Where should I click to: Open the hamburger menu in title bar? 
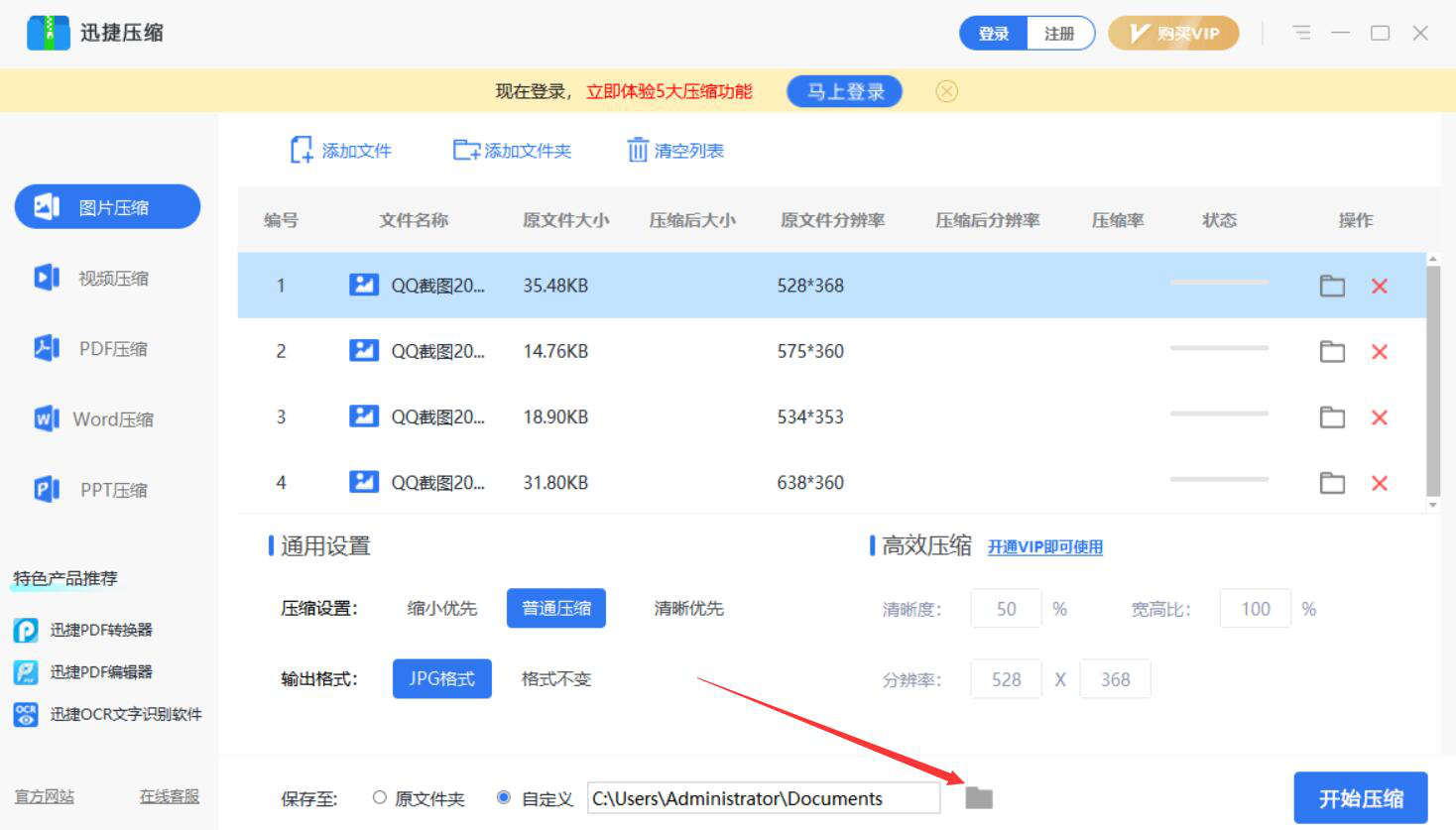pos(1301,33)
